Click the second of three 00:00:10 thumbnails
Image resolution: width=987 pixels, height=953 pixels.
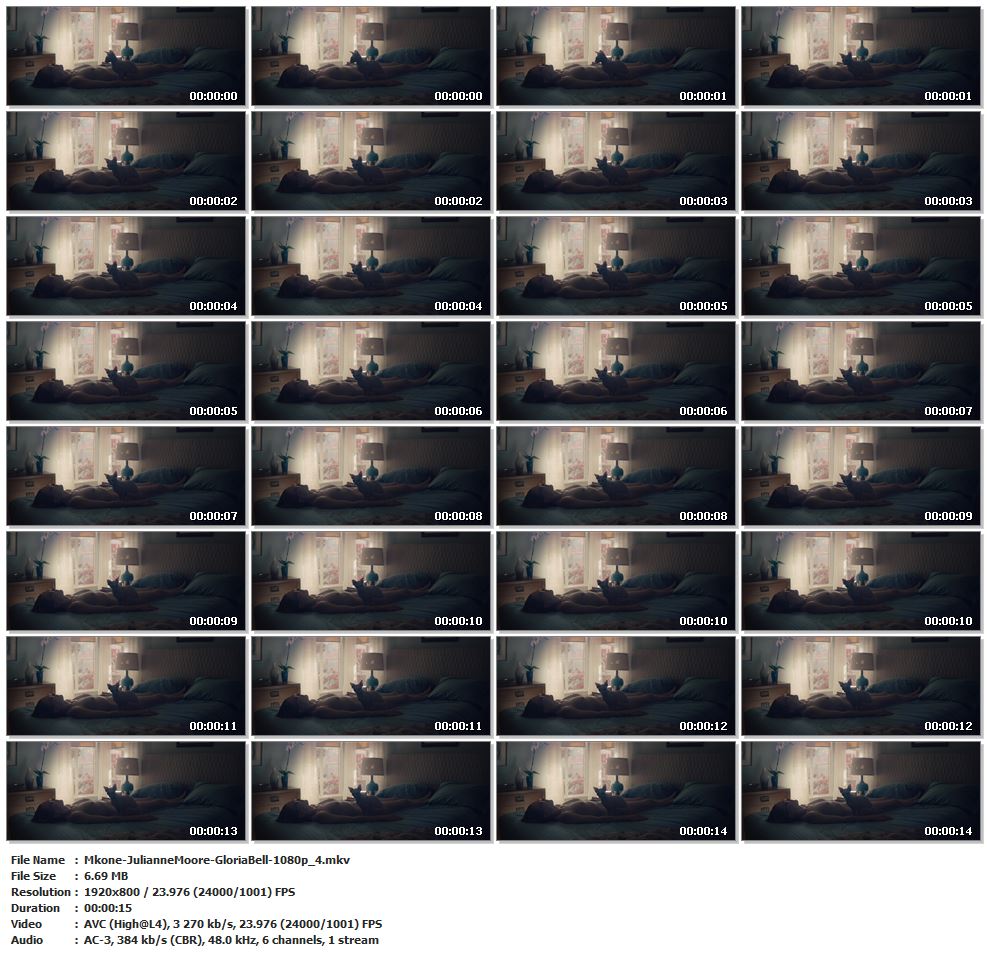coord(616,582)
